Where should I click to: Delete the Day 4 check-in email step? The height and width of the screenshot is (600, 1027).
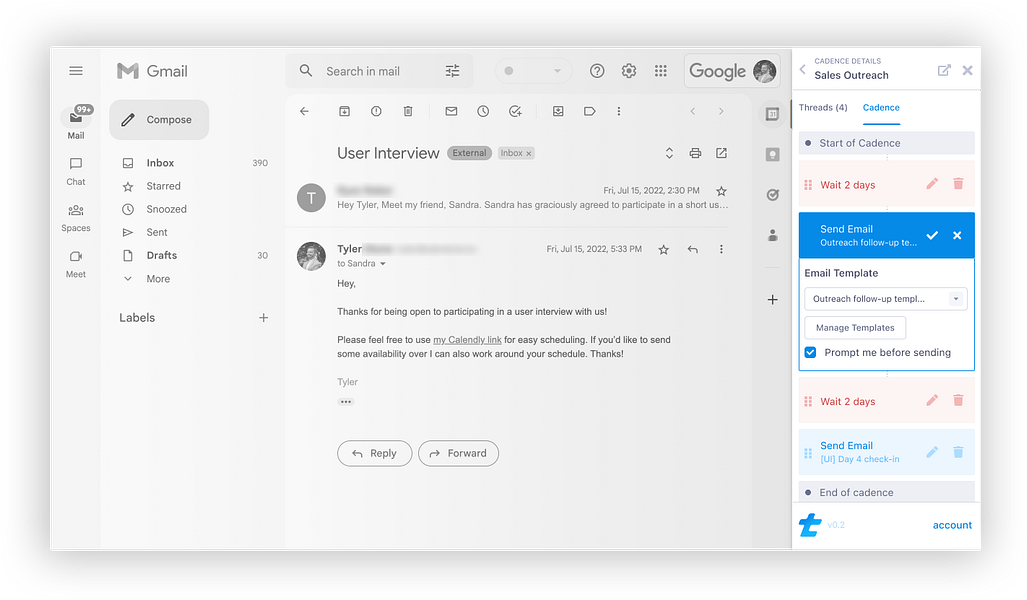(x=958, y=452)
